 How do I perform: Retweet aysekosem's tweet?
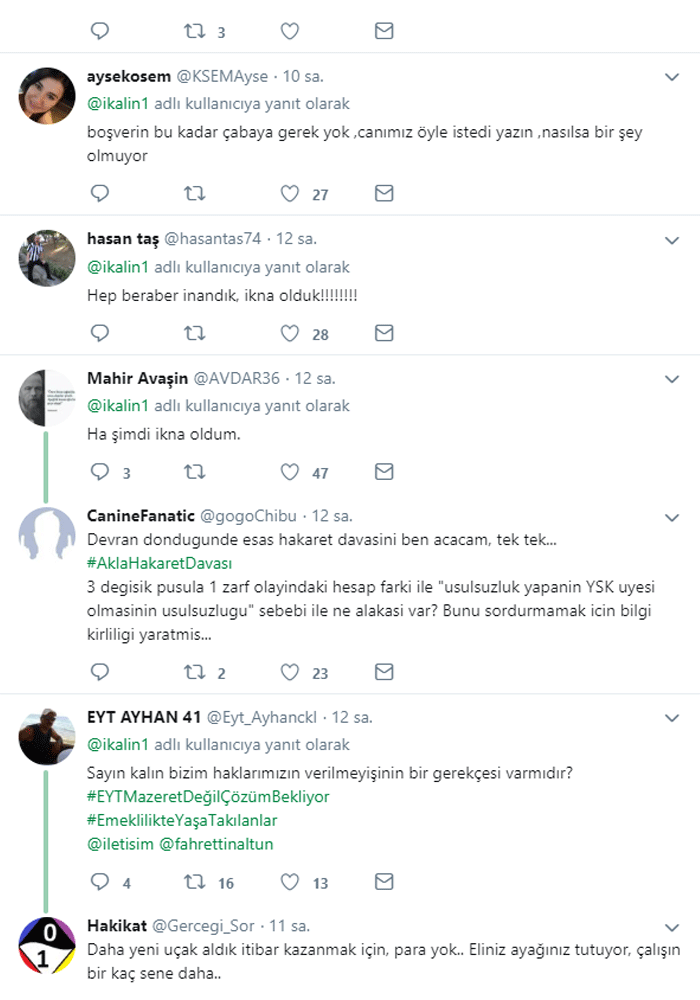click(x=195, y=193)
